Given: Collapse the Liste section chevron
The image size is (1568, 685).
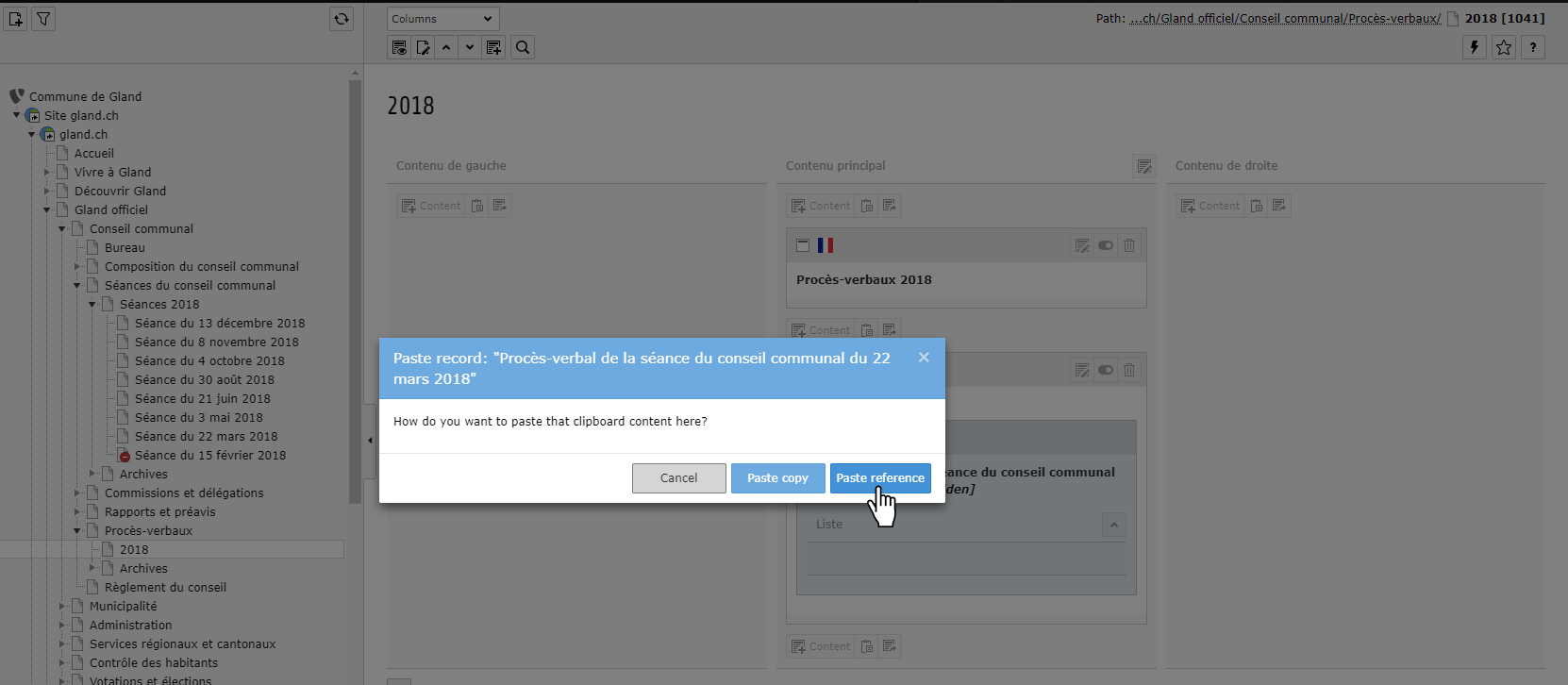Looking at the screenshot, I should [x=1114, y=525].
